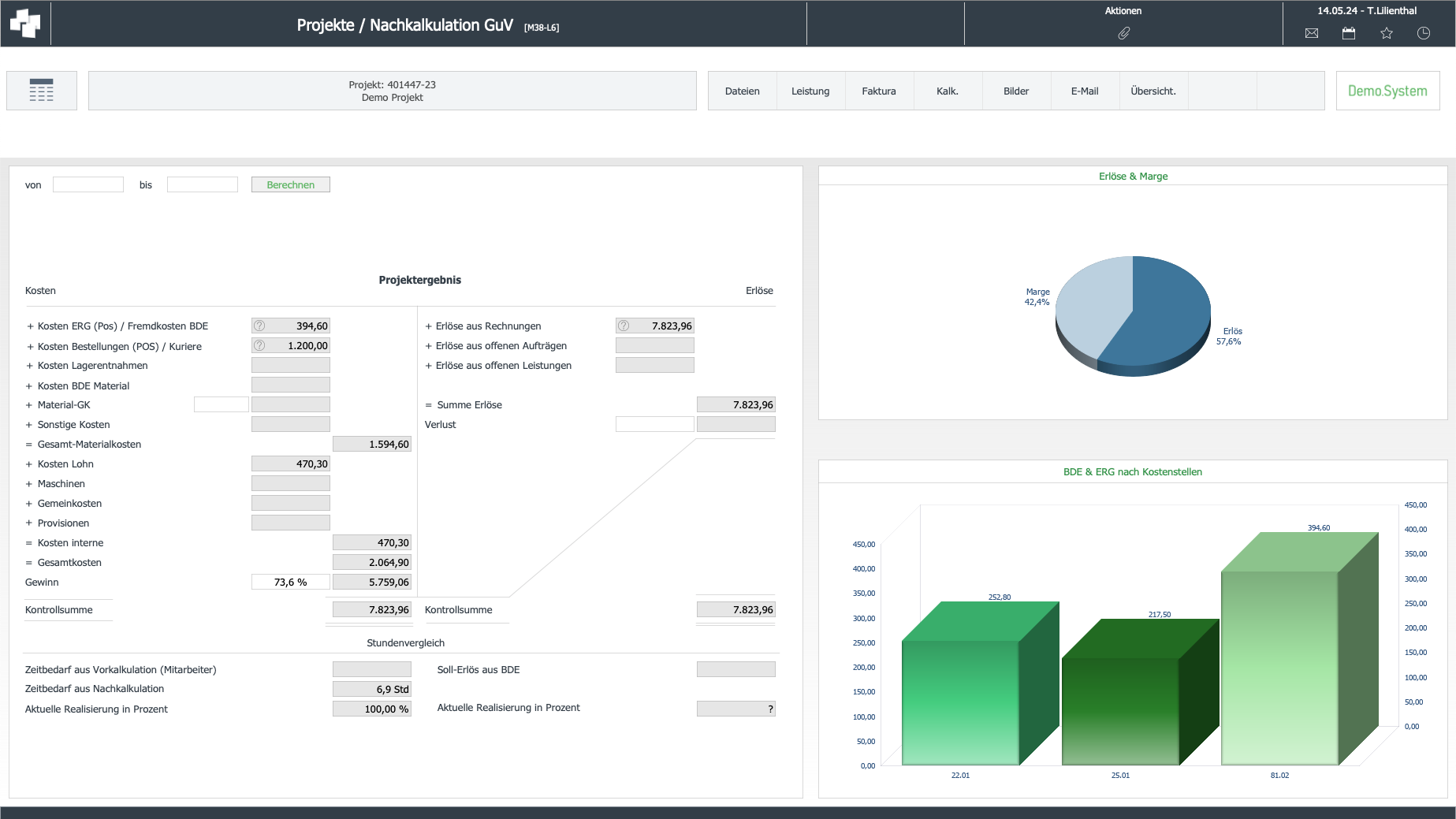Open the Faktura tab

(879, 91)
